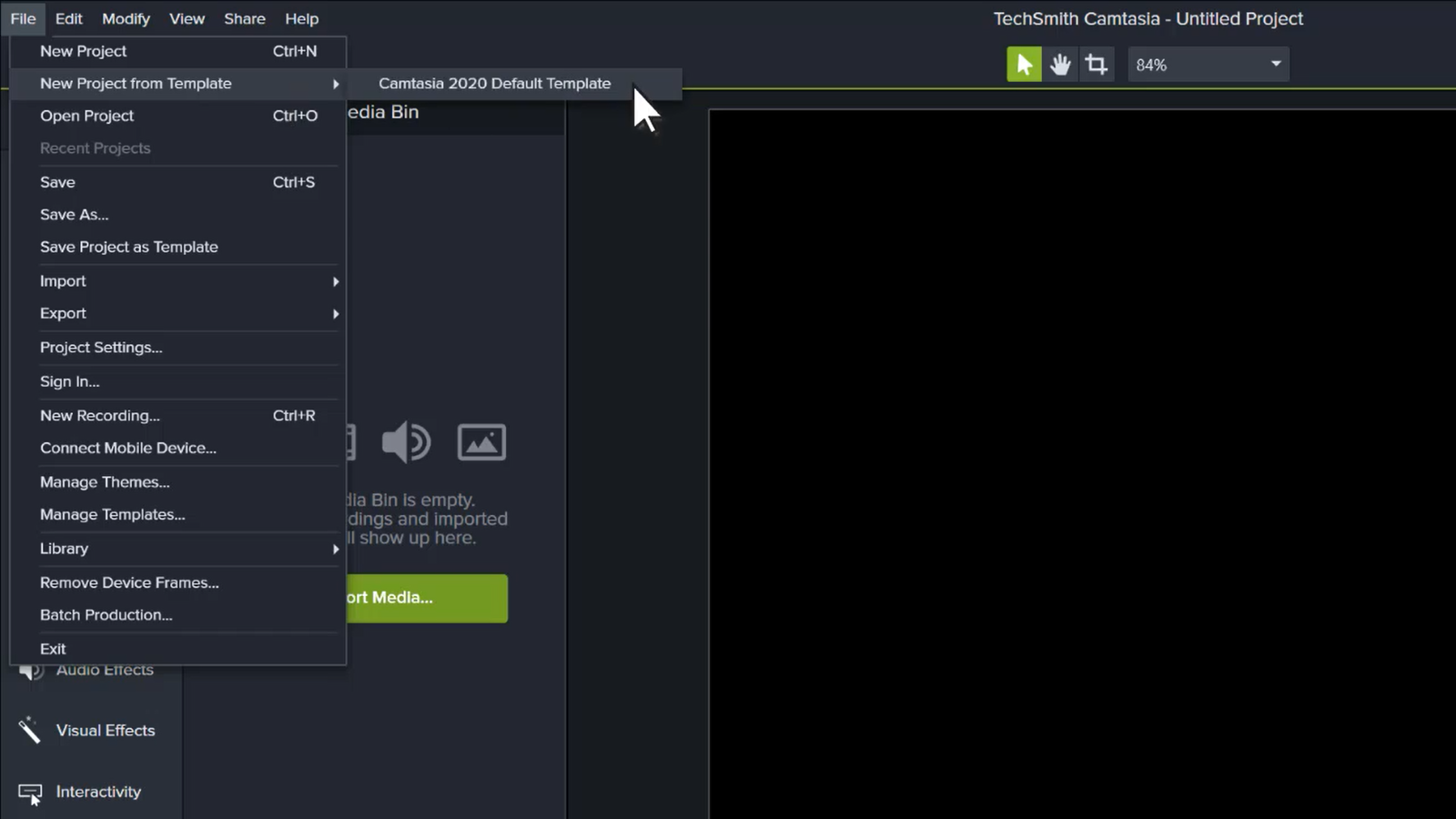Select the arrow Edit mode tool
Viewport: 1456px width, 819px height.
coord(1024,65)
